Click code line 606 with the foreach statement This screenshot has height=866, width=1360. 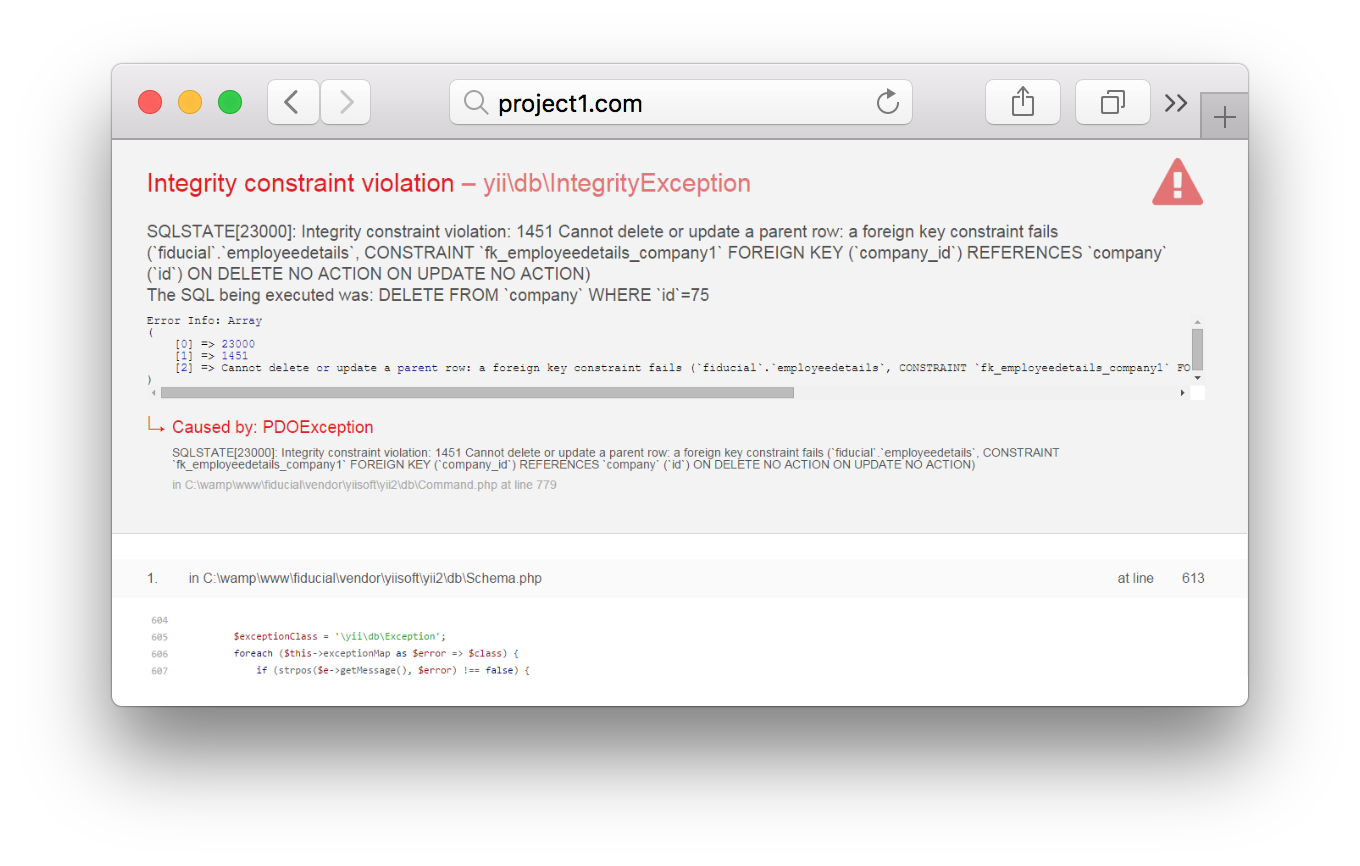[x=377, y=653]
